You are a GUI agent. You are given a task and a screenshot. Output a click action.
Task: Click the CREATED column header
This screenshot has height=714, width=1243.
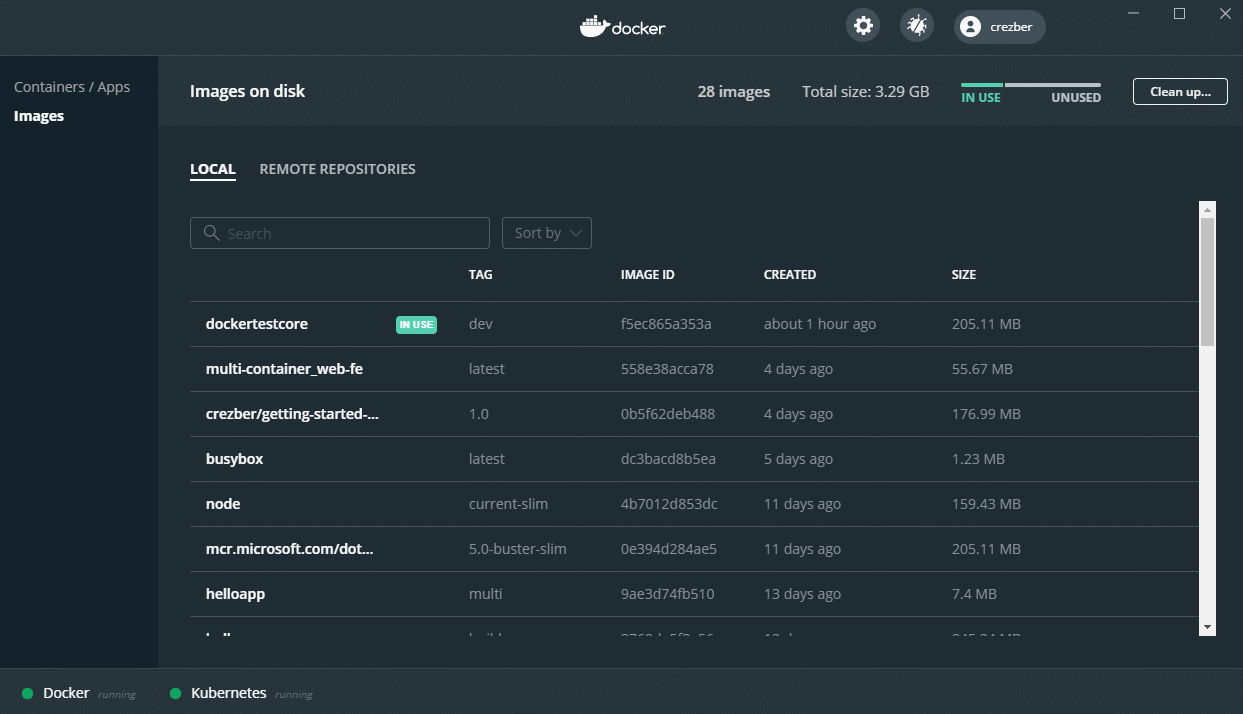790,274
